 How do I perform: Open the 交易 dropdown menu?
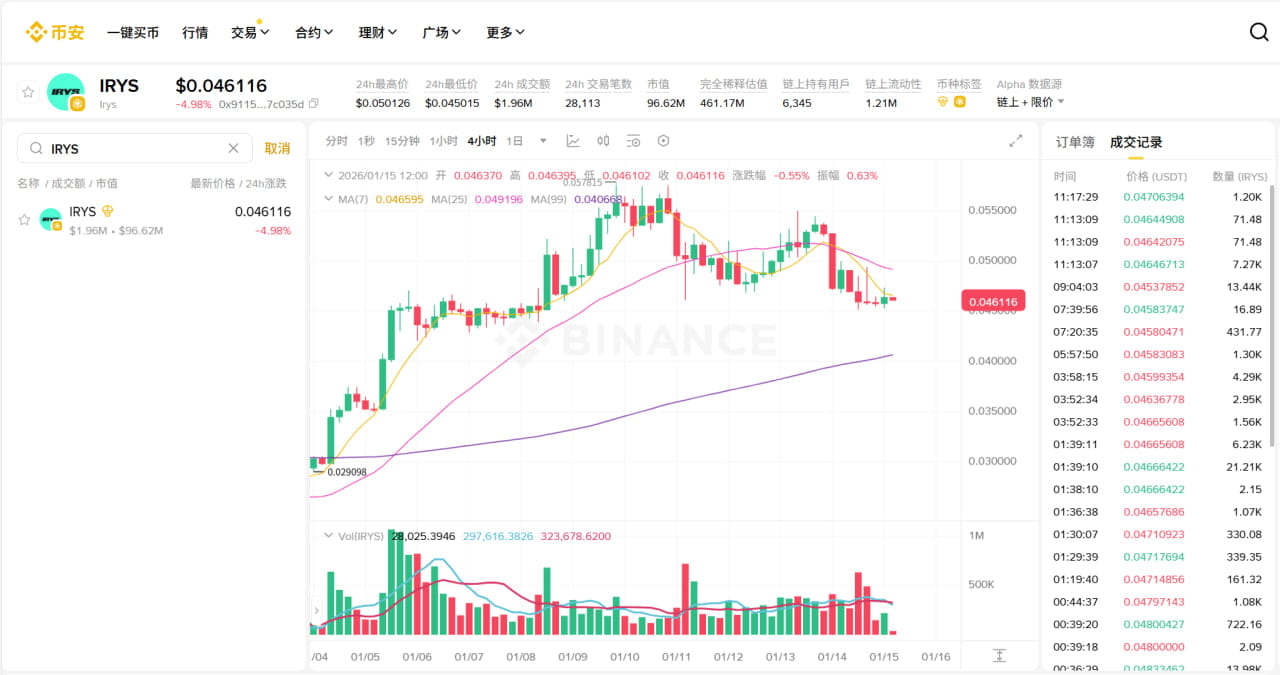[x=250, y=32]
